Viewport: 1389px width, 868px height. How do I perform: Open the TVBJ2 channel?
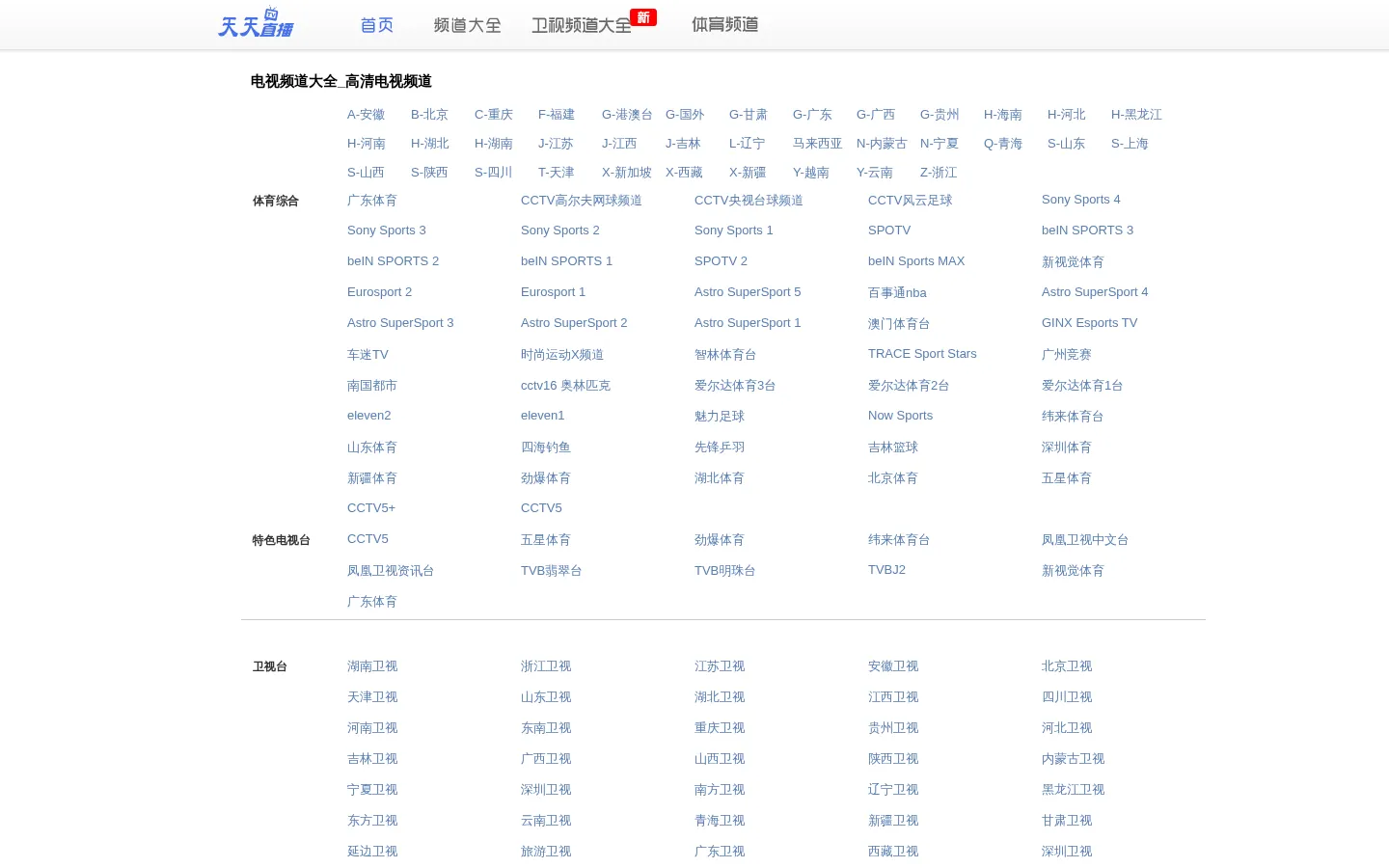886,570
